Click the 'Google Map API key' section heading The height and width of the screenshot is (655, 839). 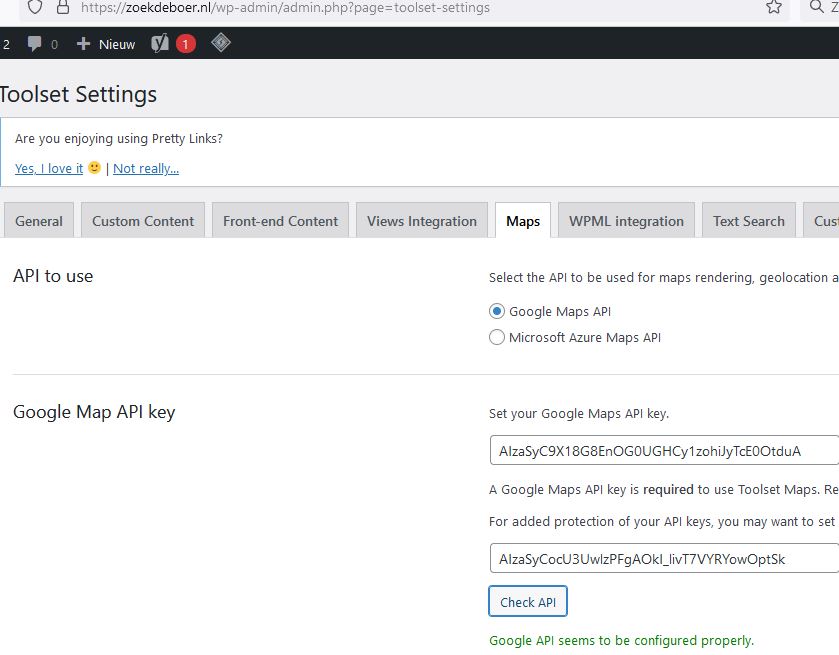click(x=94, y=413)
